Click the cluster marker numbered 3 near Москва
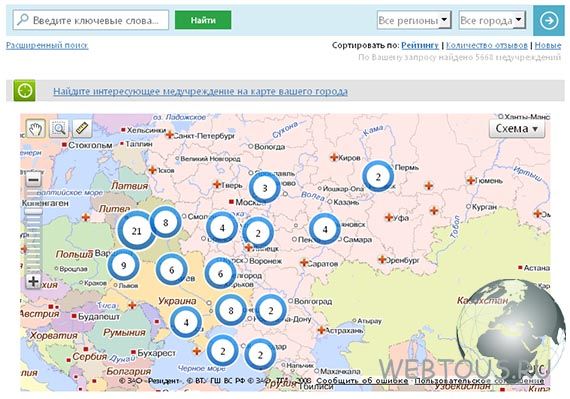 point(265,188)
